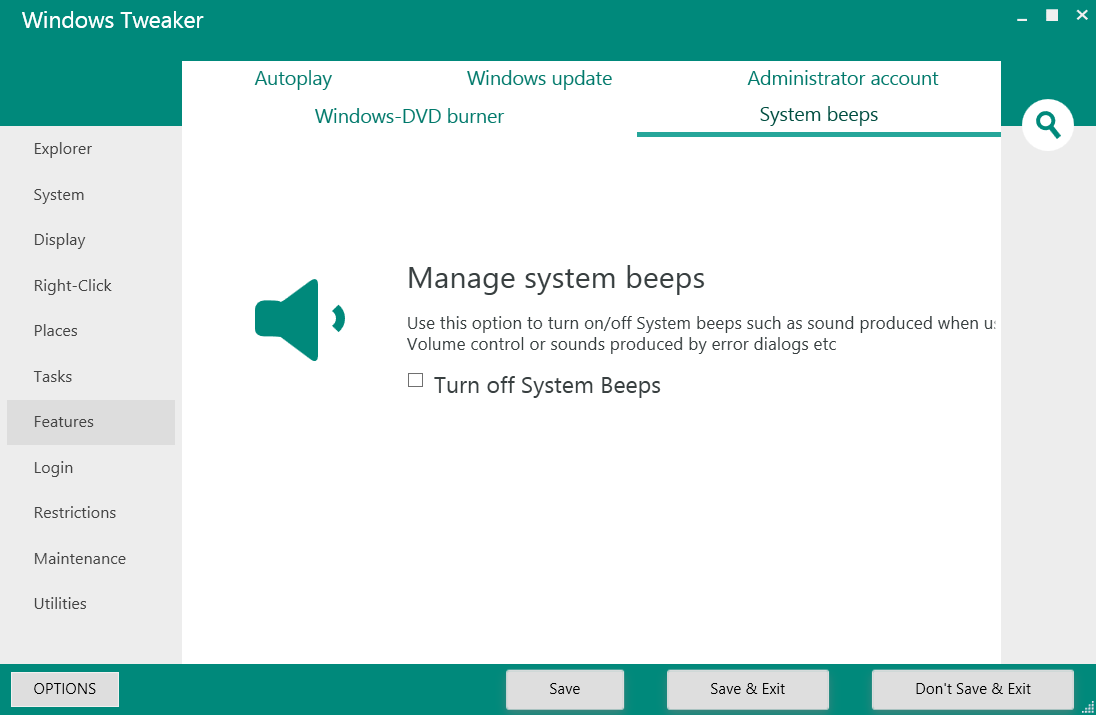Select the Administrator account tab
This screenshot has height=715, width=1096.
point(842,79)
